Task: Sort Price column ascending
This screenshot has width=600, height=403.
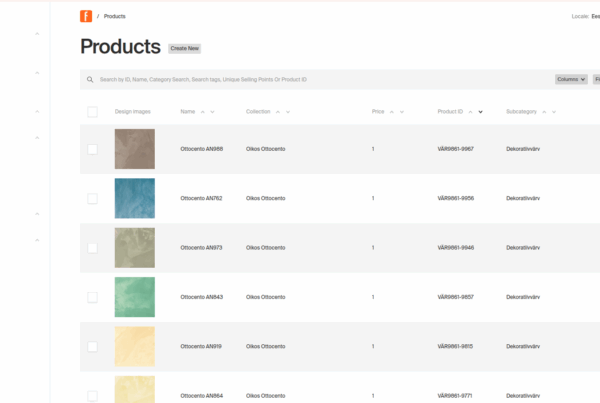Action: coord(391,112)
